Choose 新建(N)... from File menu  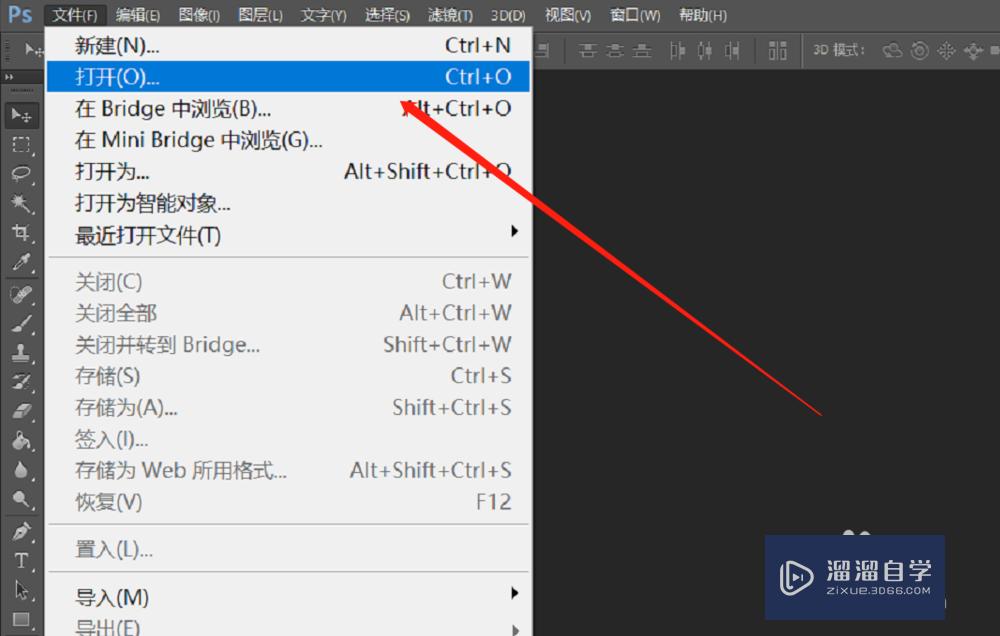[x=288, y=45]
